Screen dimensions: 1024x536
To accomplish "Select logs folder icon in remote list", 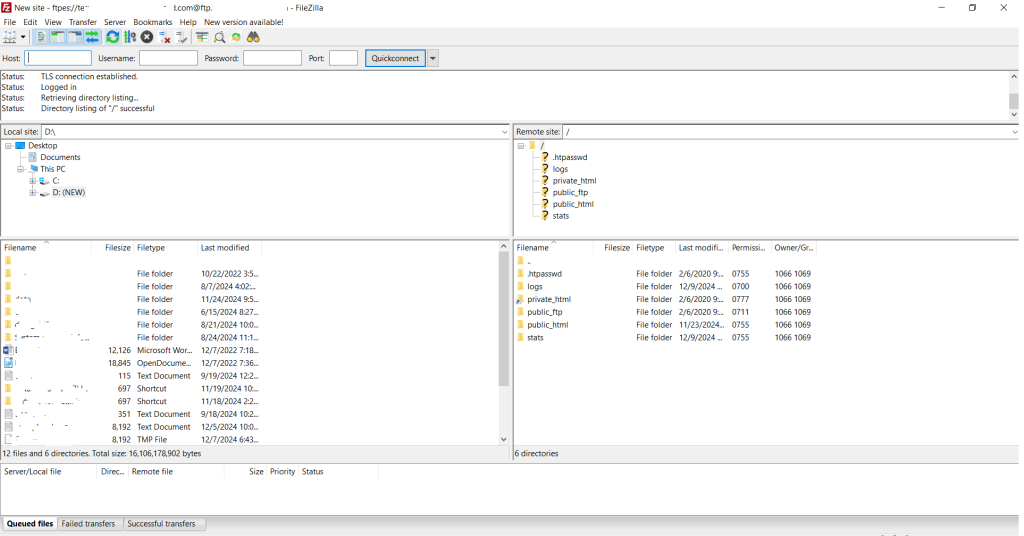I will point(520,287).
